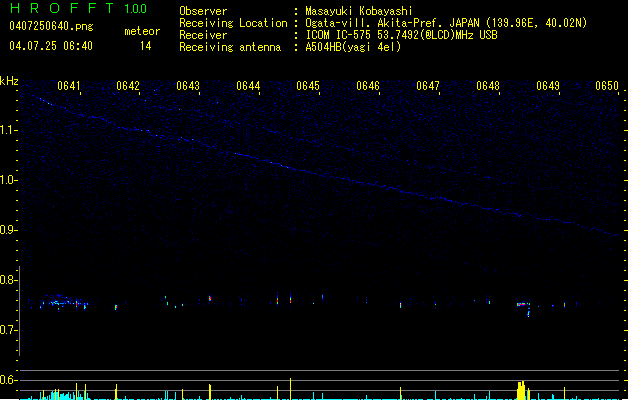
Task: Click the tall yellow peak near 0649
Action: 521,389
